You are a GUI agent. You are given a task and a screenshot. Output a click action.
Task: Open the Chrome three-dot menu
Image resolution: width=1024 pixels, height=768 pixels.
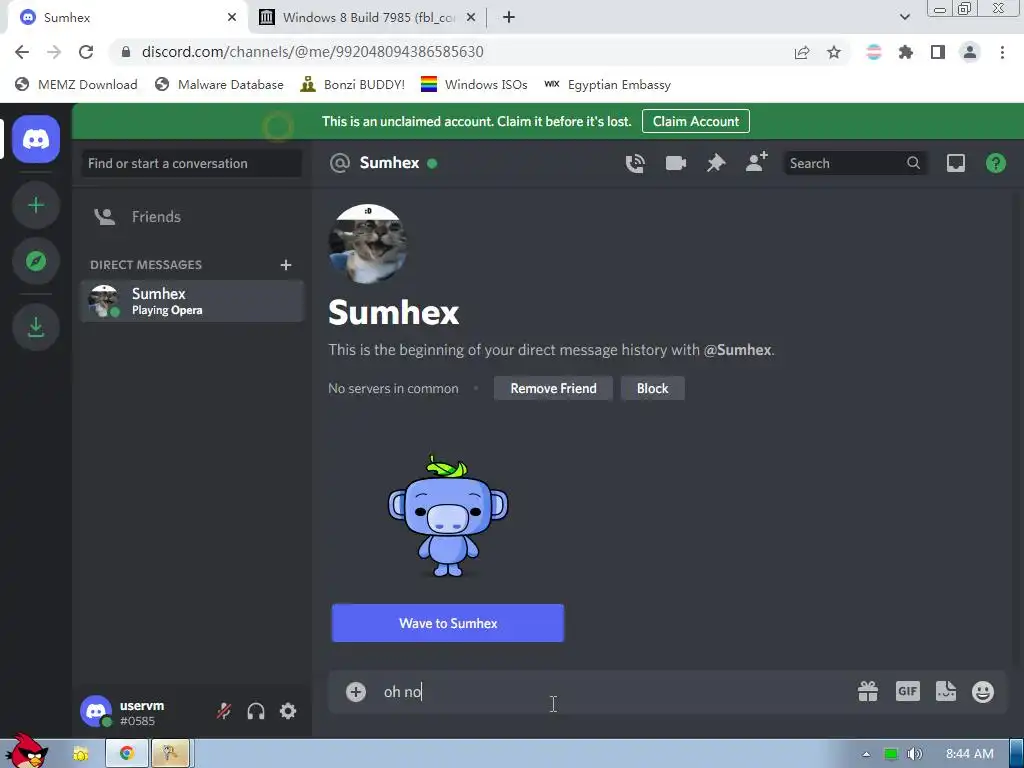[x=1002, y=52]
